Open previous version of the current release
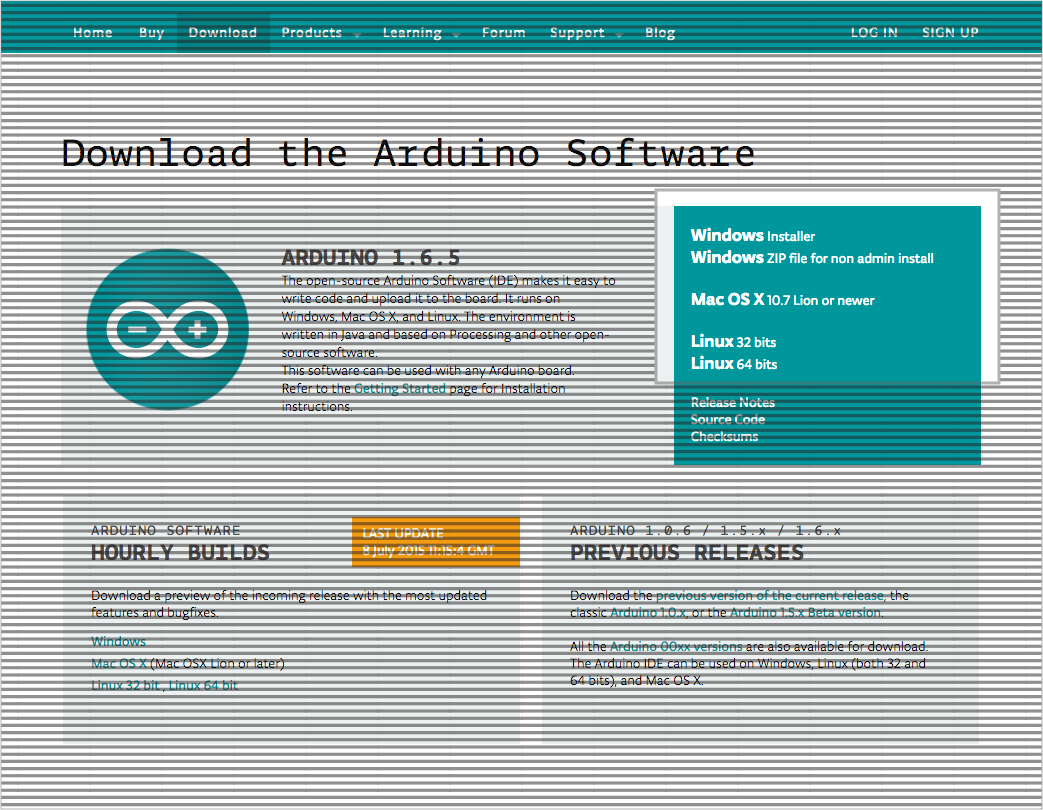Viewport: 1043px width, 810px height. (770, 595)
